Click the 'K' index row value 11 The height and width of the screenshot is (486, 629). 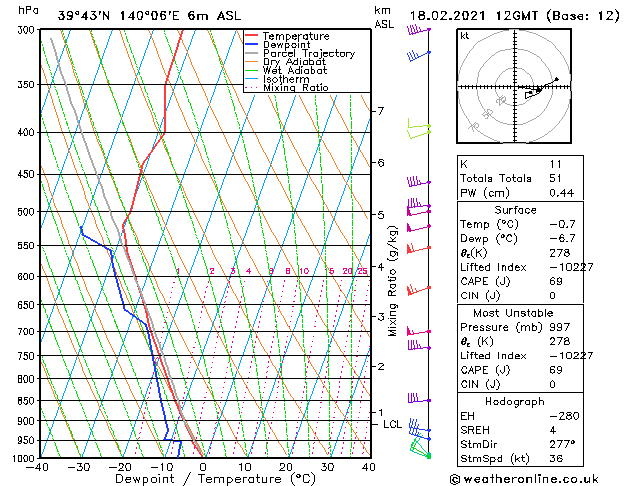556,164
